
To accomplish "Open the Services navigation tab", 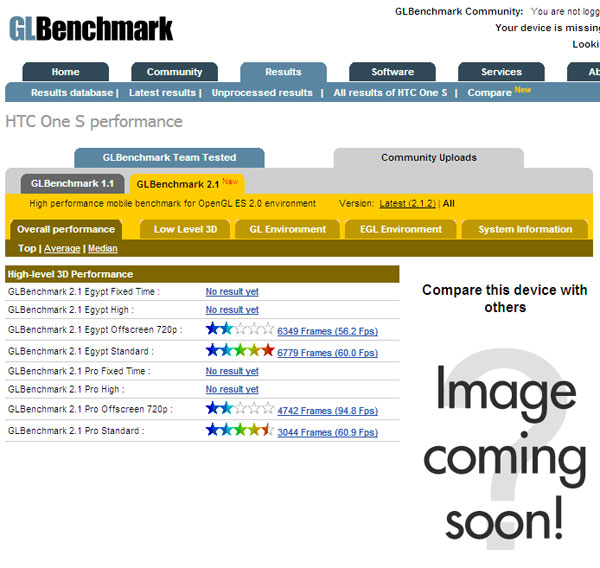I will (x=501, y=72).
